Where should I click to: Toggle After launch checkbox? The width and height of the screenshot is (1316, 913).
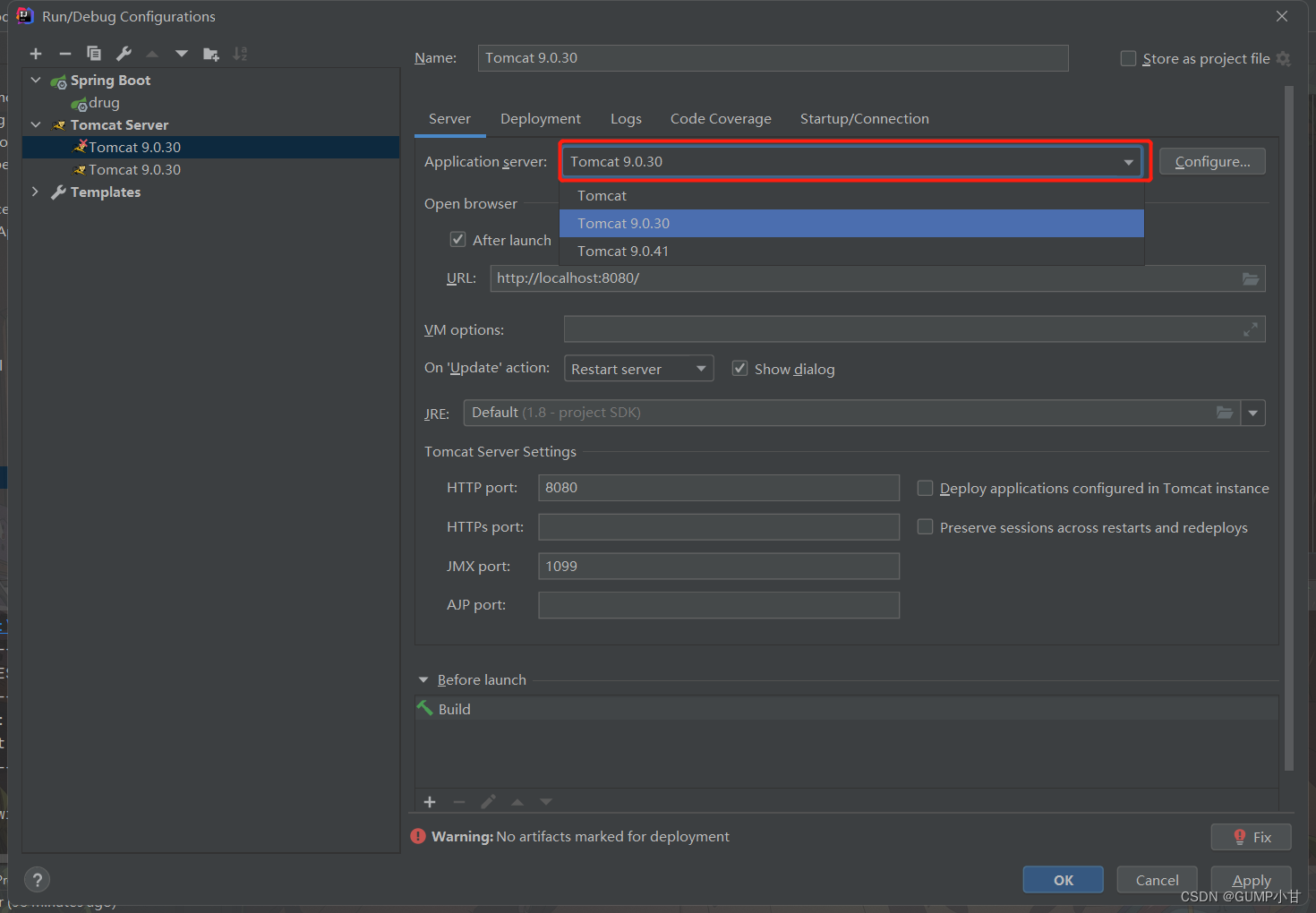tap(457, 239)
